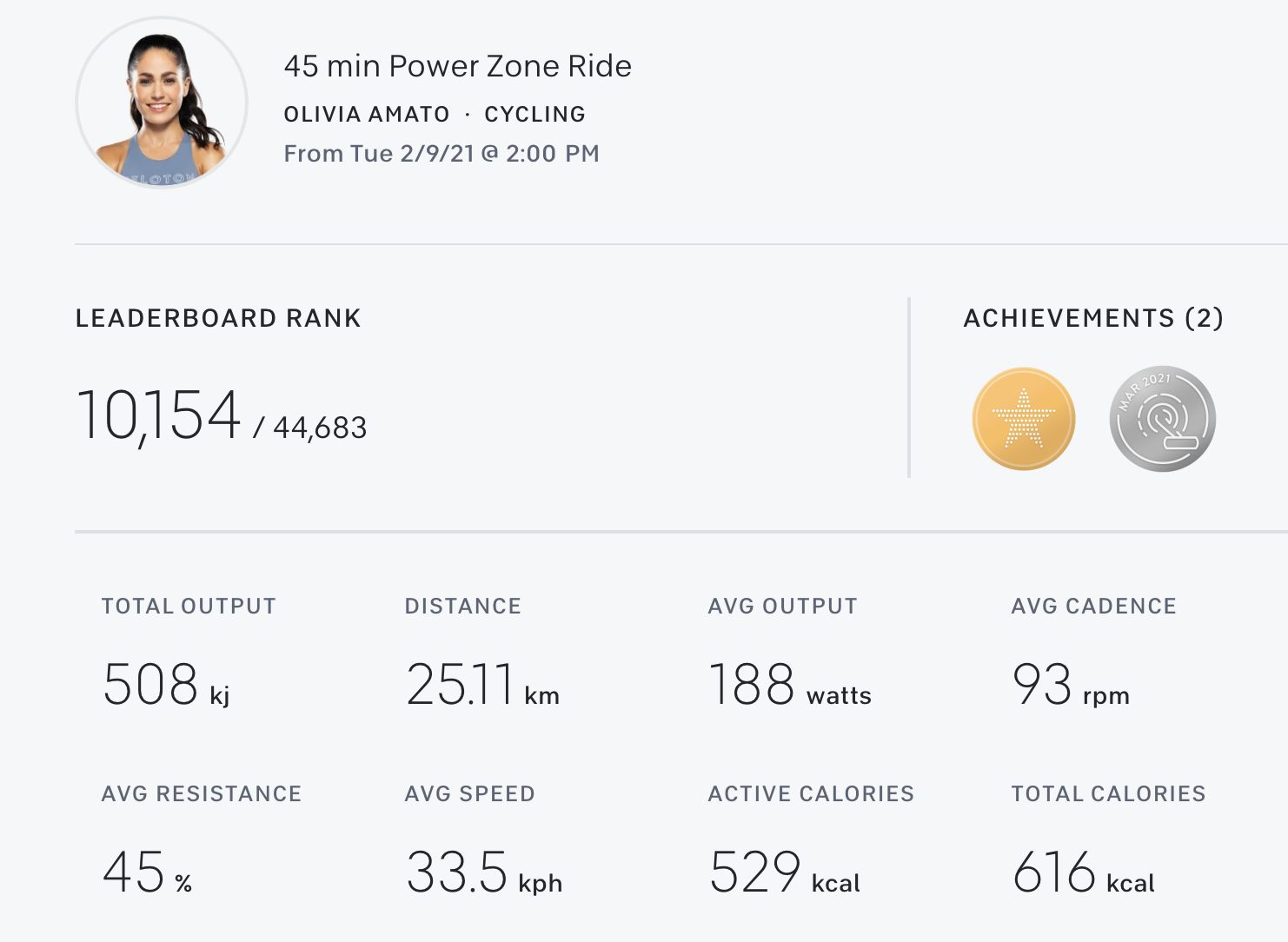Click the Olivia Amato instructor name

click(x=367, y=114)
